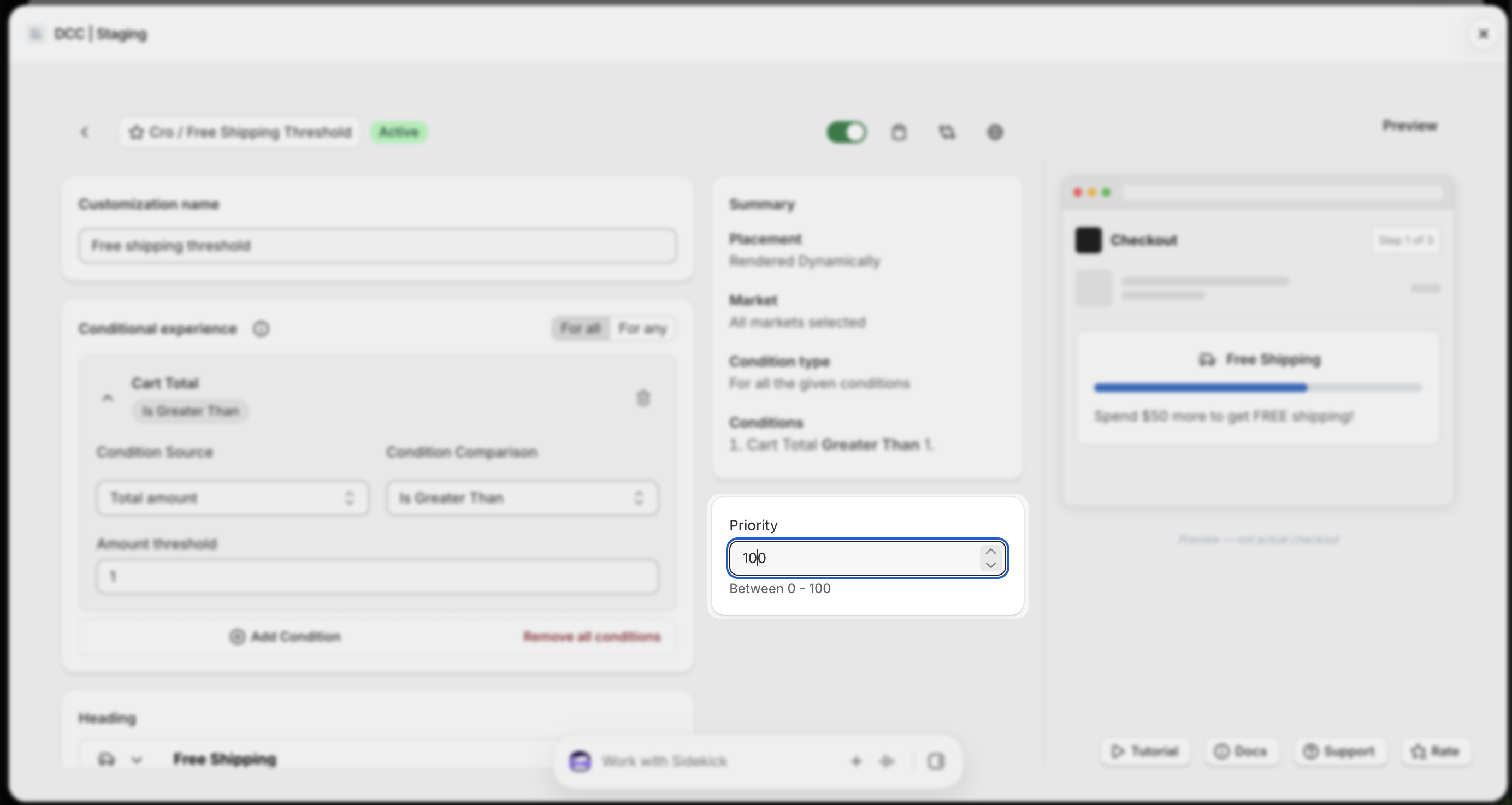Viewport: 1512px width, 805px height.
Task: Click the Sidekick avatar icon
Action: click(x=581, y=761)
